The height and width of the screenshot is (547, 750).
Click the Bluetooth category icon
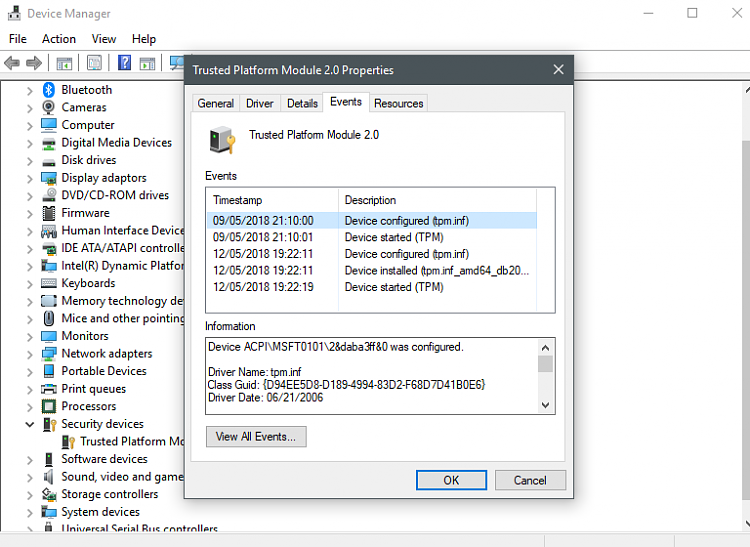tap(48, 89)
